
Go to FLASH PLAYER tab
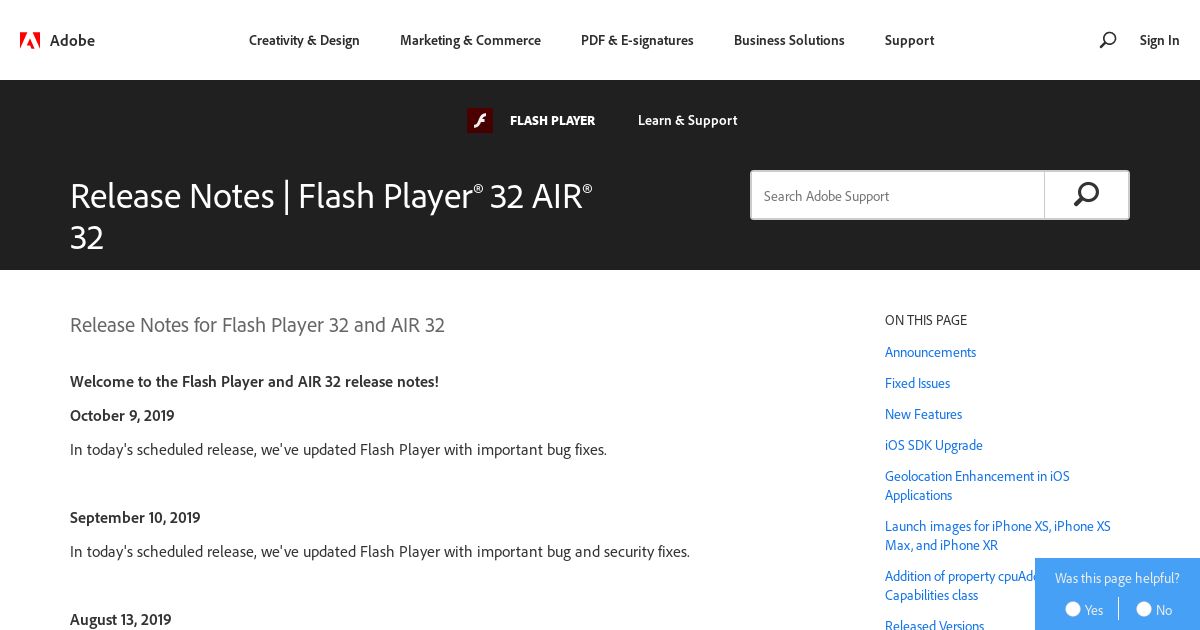pyautogui.click(x=552, y=121)
